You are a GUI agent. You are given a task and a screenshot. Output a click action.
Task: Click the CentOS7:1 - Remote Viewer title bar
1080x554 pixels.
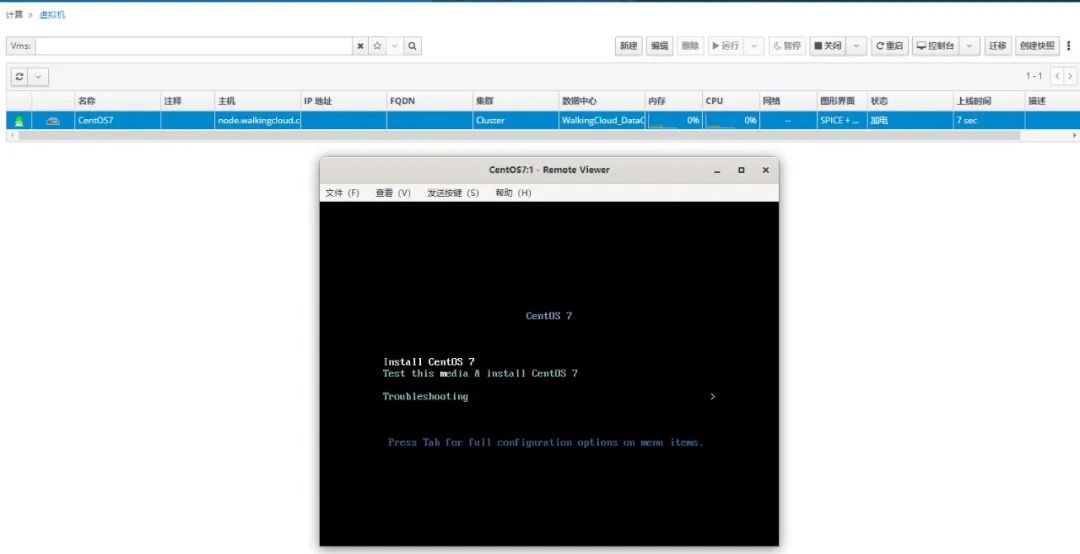click(549, 170)
